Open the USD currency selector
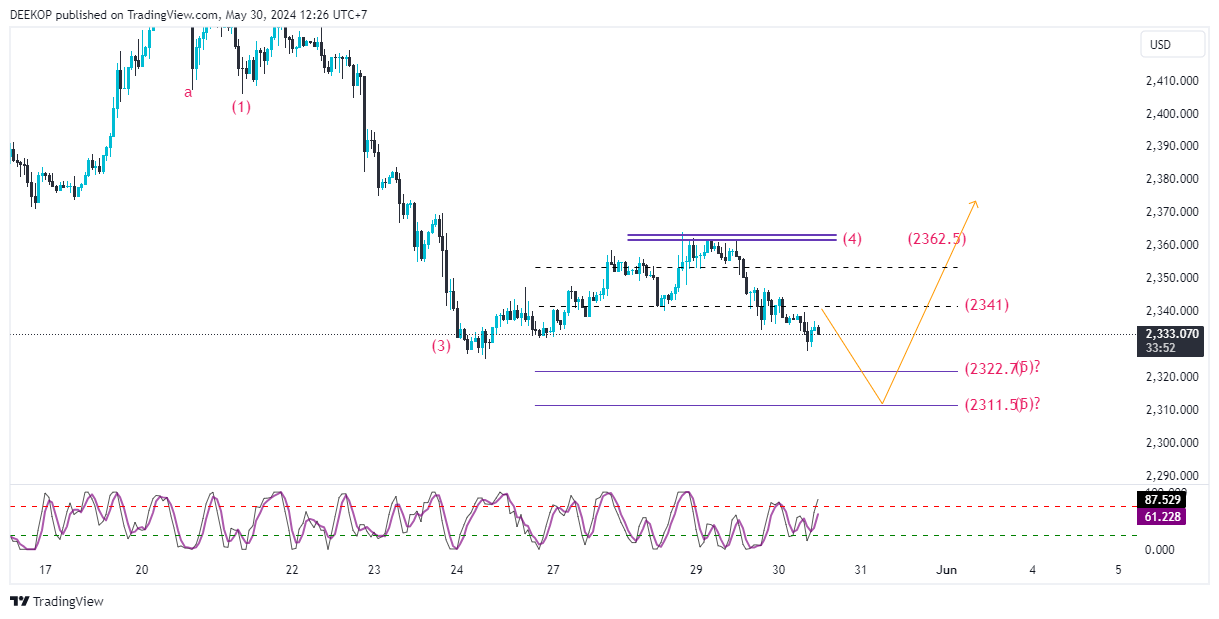The image size is (1219, 619). click(x=1171, y=45)
